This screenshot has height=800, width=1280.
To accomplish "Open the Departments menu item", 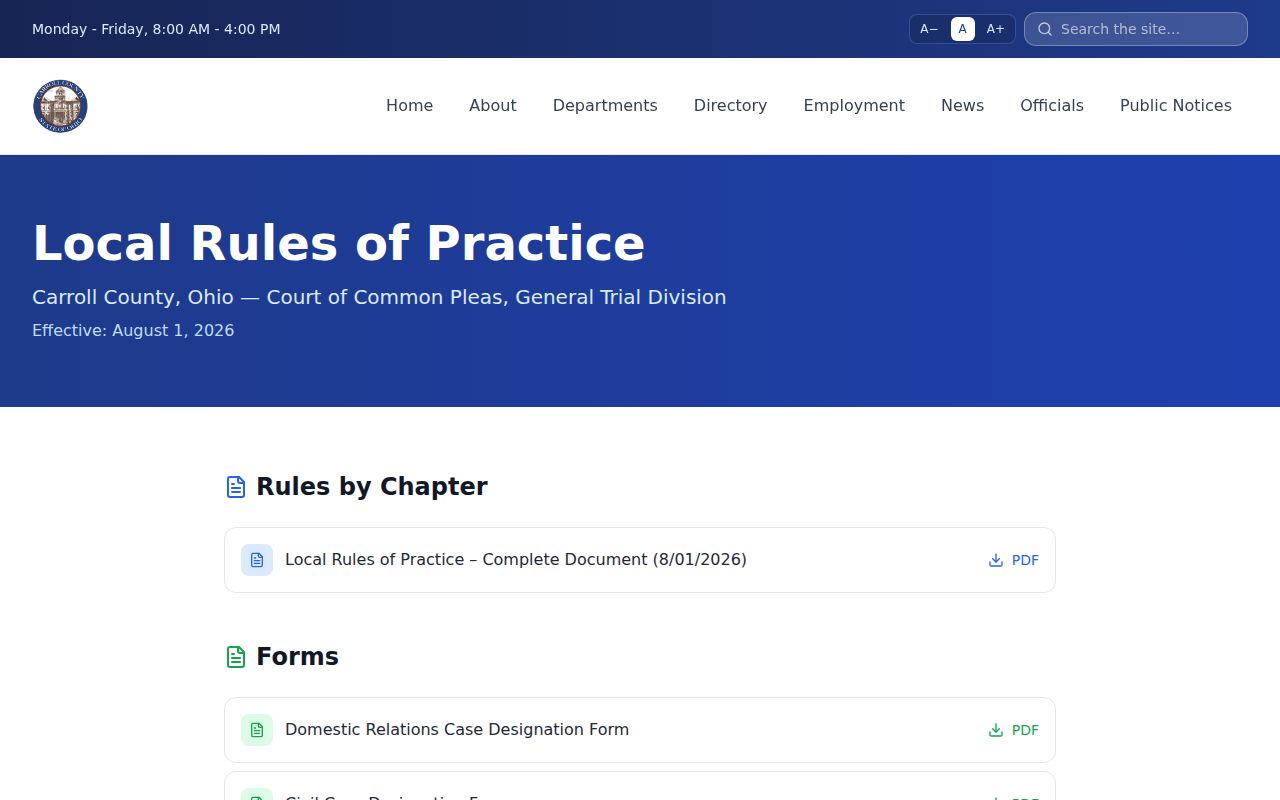I will [x=605, y=106].
